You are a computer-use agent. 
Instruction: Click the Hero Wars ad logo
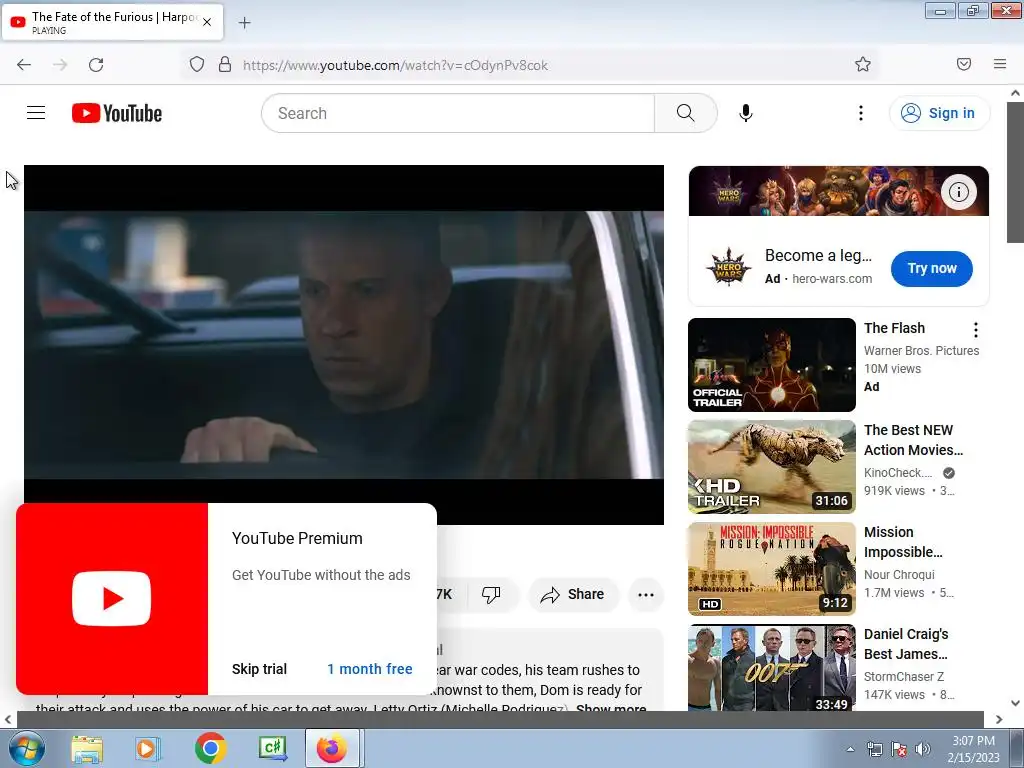pos(728,267)
